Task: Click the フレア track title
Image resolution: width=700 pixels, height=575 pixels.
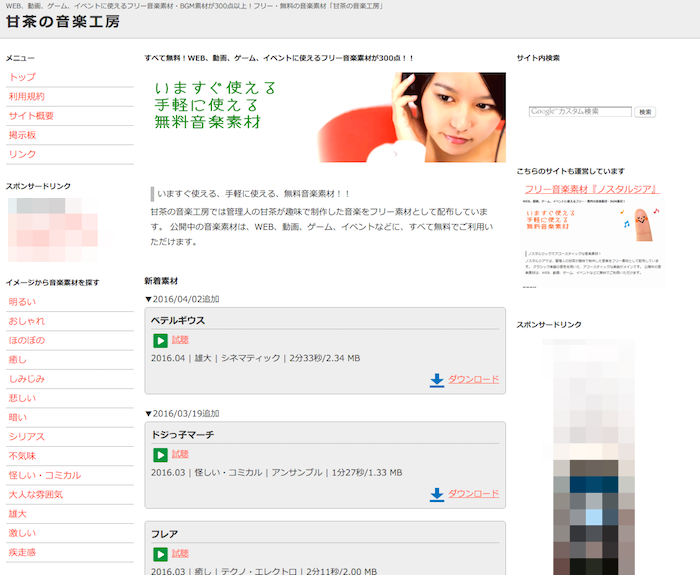Action: [164, 534]
